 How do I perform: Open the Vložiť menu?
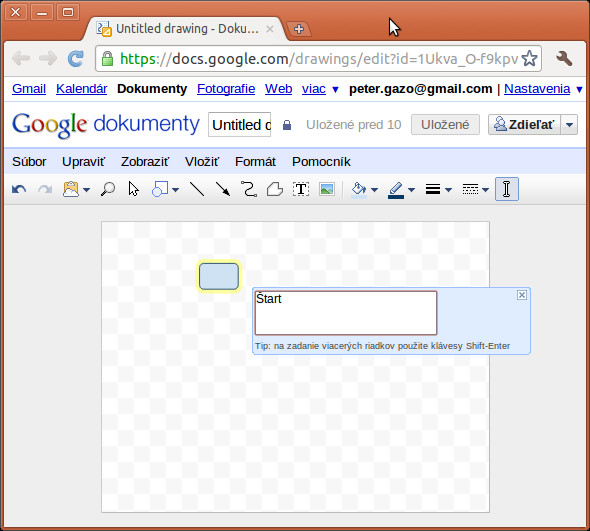pyautogui.click(x=202, y=162)
